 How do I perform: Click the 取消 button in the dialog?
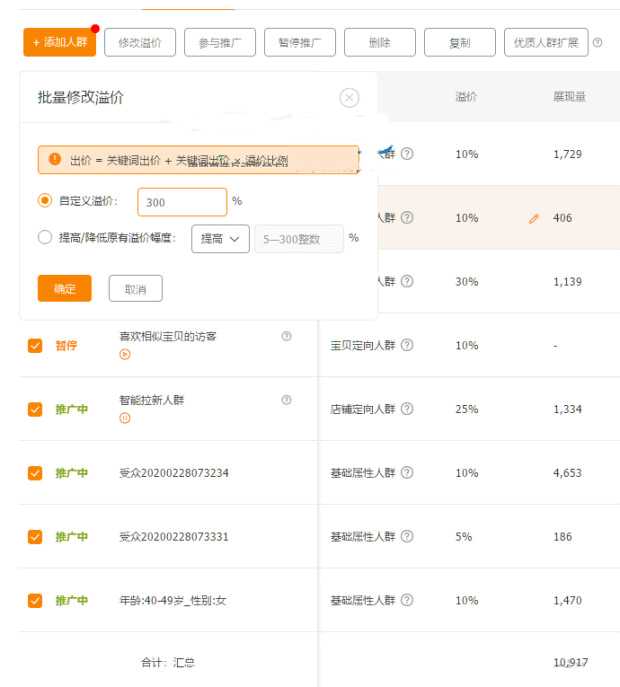click(x=135, y=289)
